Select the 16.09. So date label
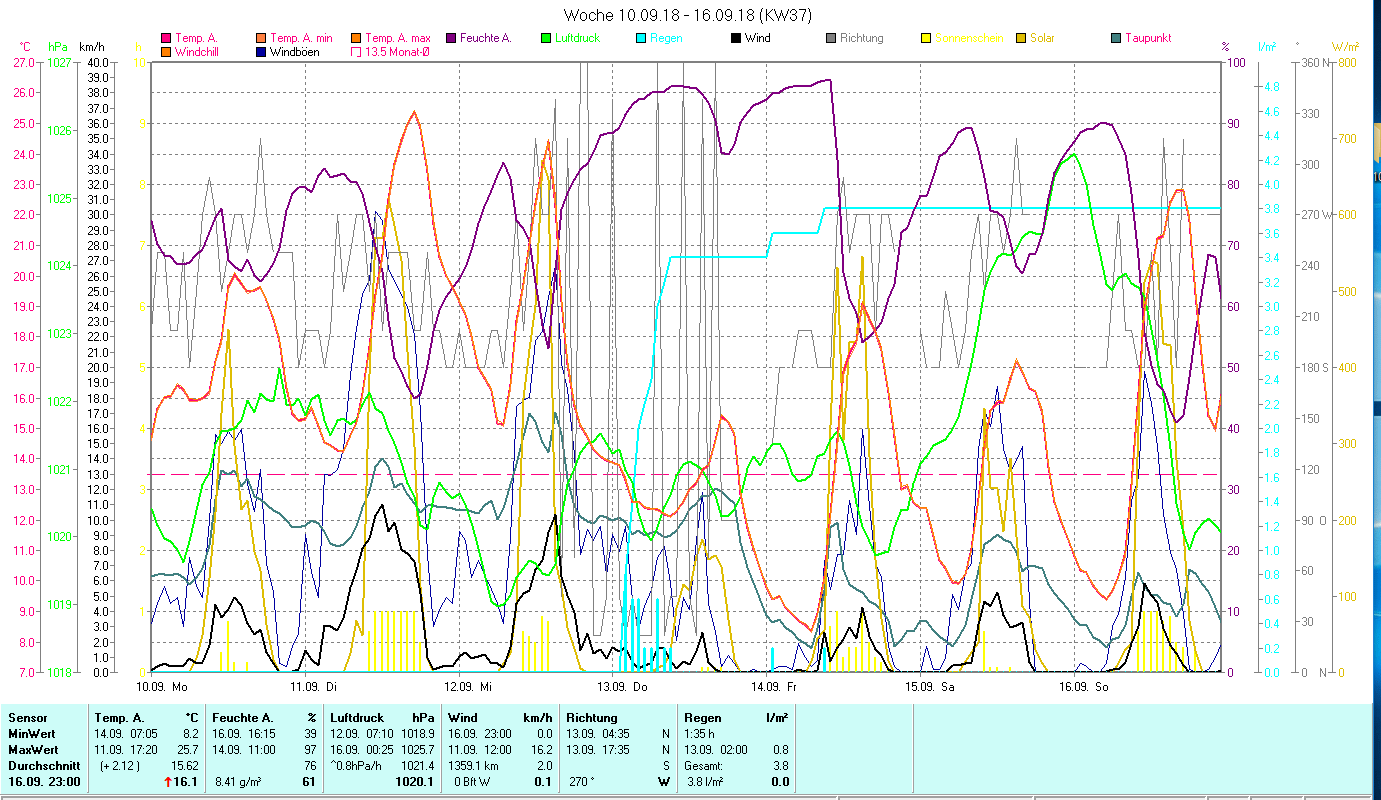The image size is (1381, 800). pyautogui.click(x=1084, y=687)
